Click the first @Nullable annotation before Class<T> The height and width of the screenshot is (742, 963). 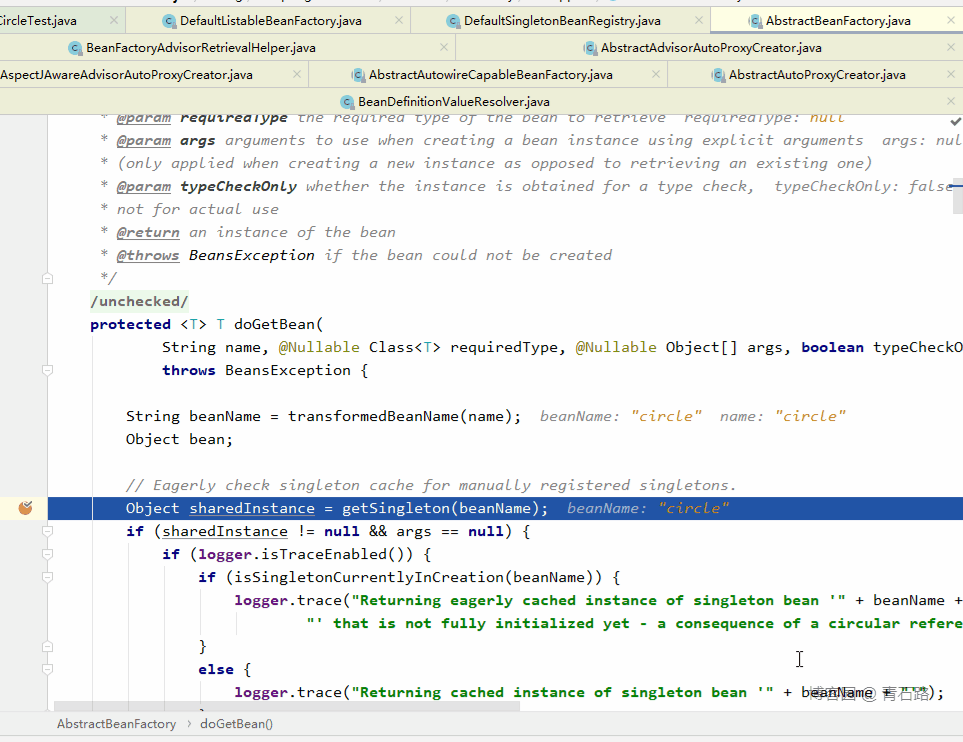tap(319, 348)
